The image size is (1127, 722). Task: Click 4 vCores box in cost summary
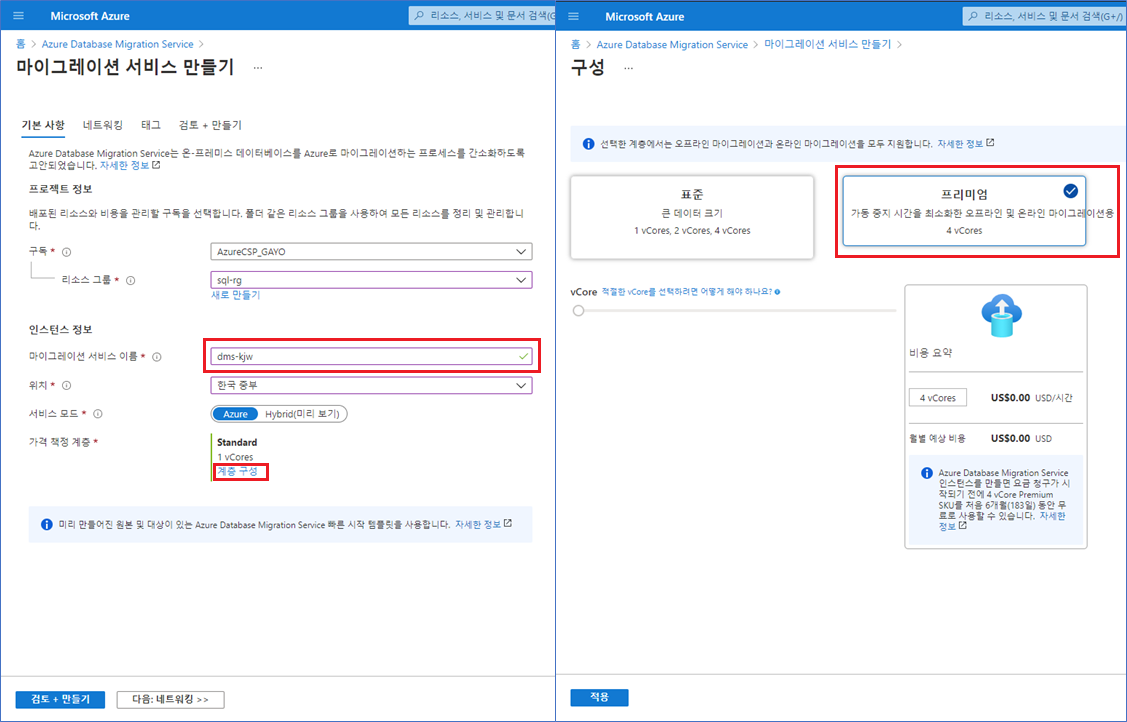938,397
